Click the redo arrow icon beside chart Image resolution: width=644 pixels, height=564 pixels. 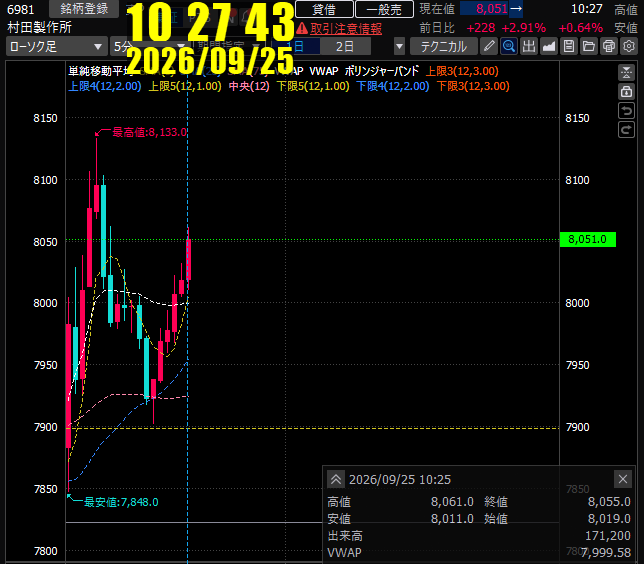pos(626,130)
